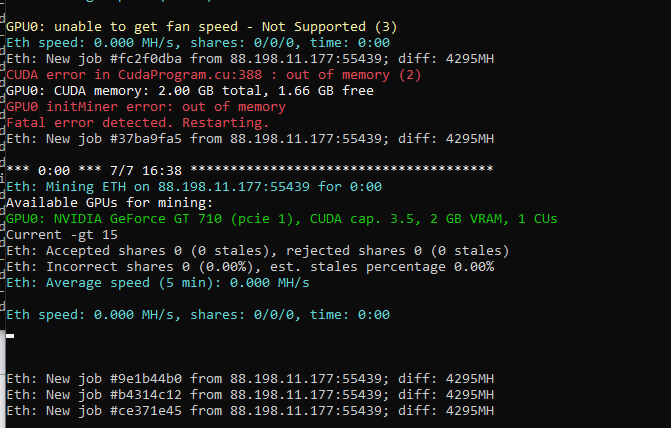Click job ID #b4314c12 text
The width and height of the screenshot is (671, 428).
(145, 395)
